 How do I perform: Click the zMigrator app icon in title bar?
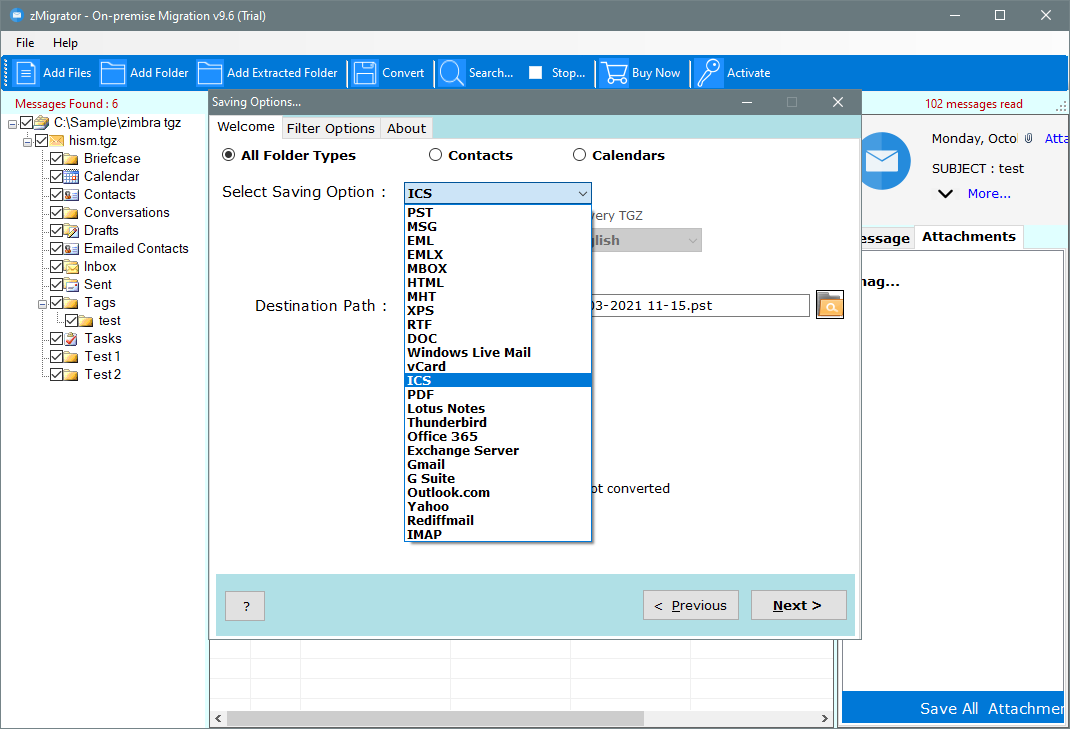coord(16,15)
